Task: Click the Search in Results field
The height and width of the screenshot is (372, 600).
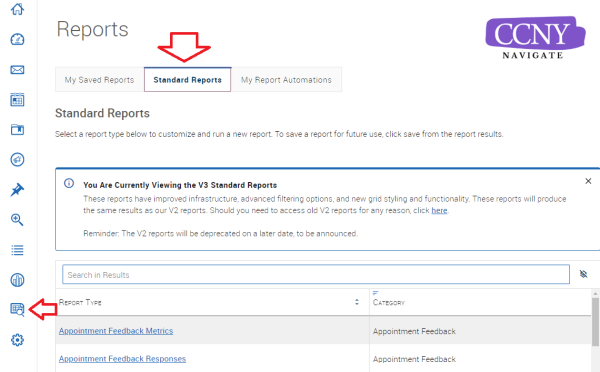Action: point(316,274)
